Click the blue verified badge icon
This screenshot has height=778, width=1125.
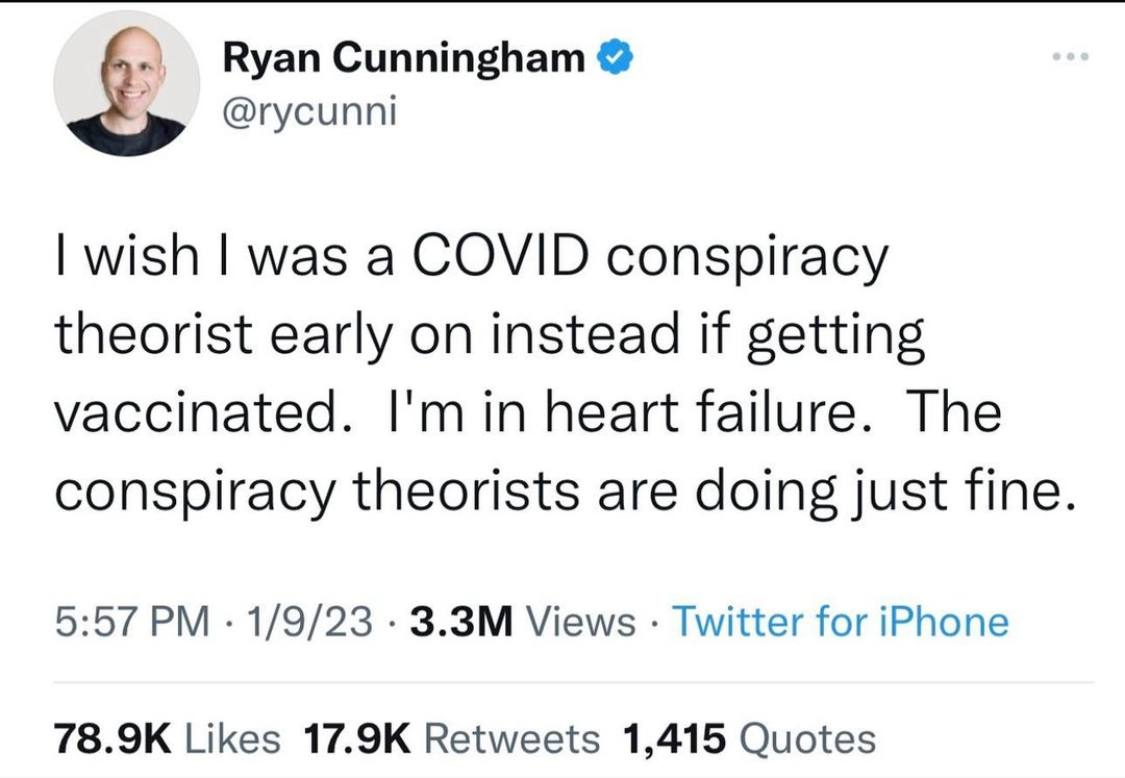coord(613,60)
